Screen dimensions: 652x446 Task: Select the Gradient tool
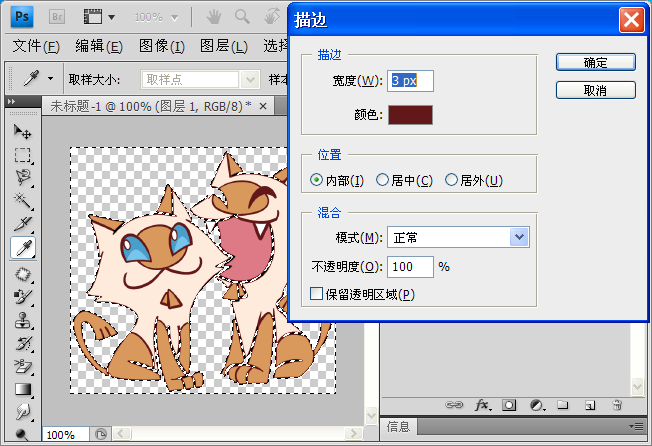[x=22, y=389]
